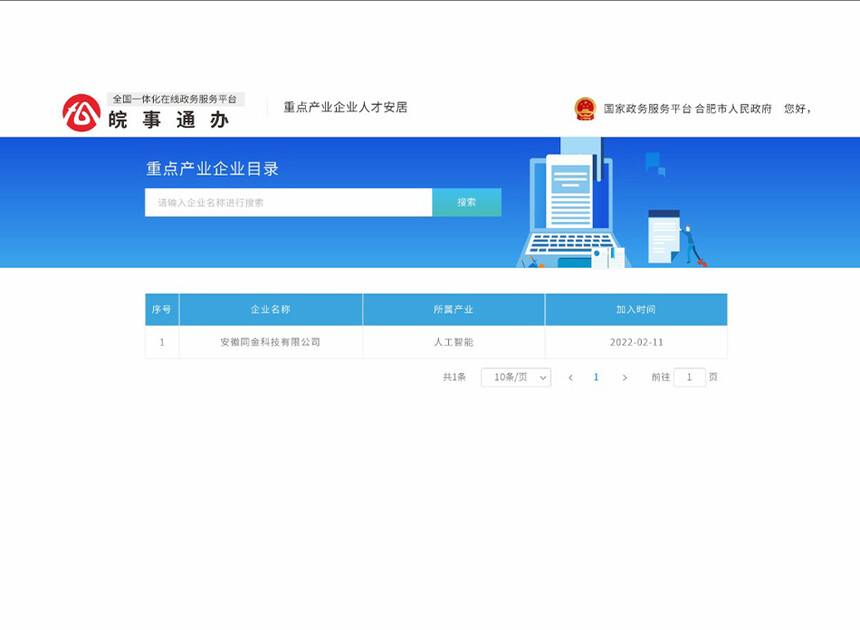Screen dimensions: 860x630
Task: Click the 皖事通办 red logo icon
Action: tap(81, 113)
